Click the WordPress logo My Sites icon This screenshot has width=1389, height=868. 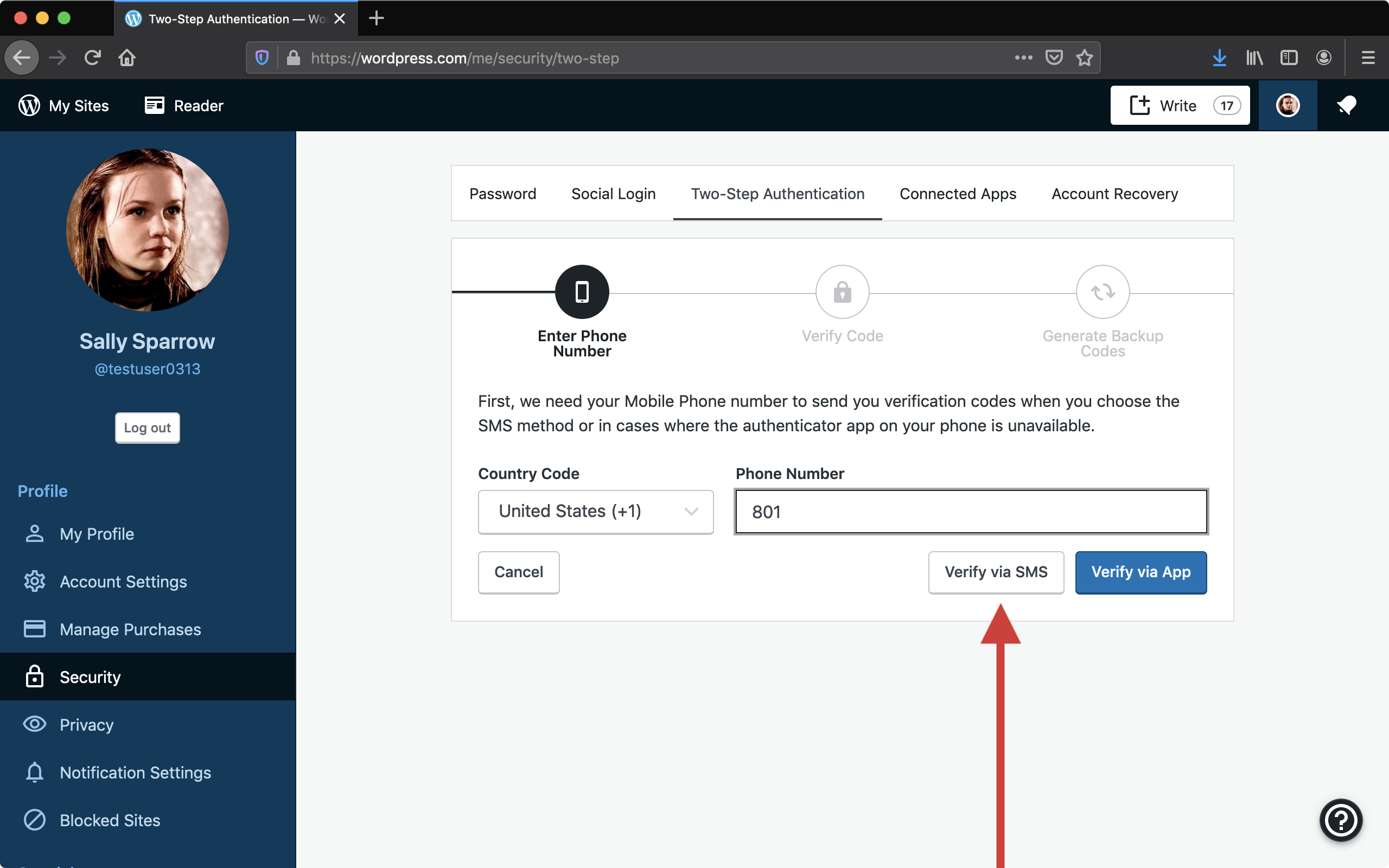coord(29,106)
